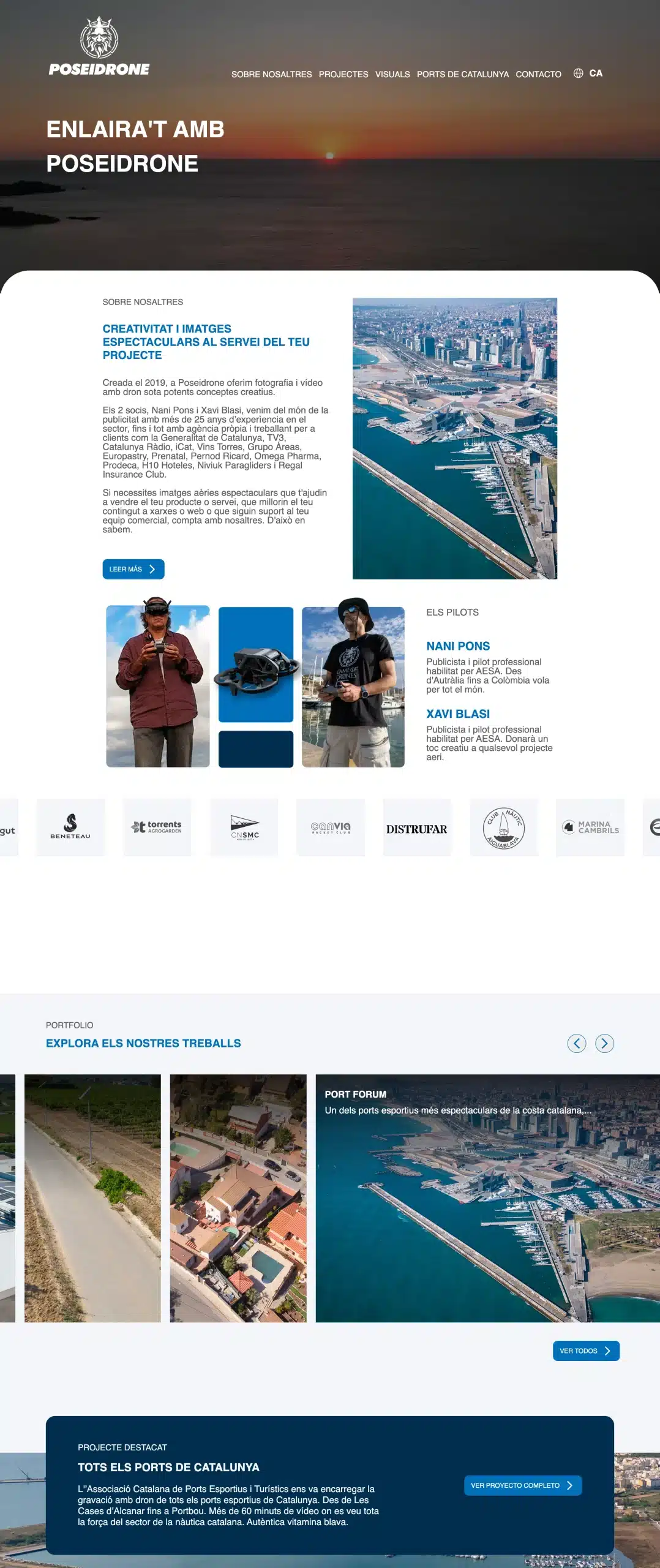The image size is (660, 1568).
Task: Click the Port Forum title text
Action: point(355,1094)
